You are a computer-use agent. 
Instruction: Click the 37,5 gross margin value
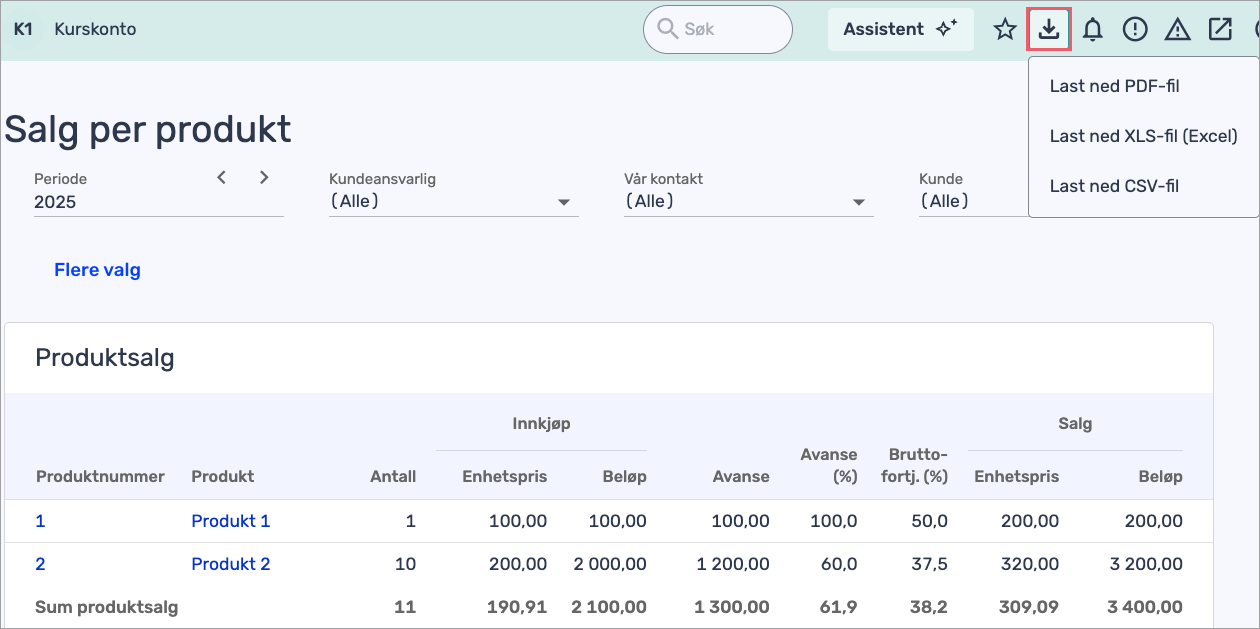[x=930, y=564]
